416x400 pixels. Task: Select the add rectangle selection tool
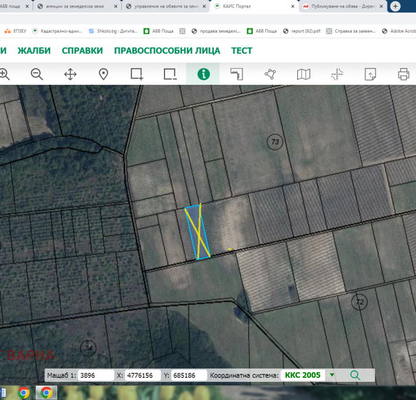pyautogui.click(x=137, y=74)
